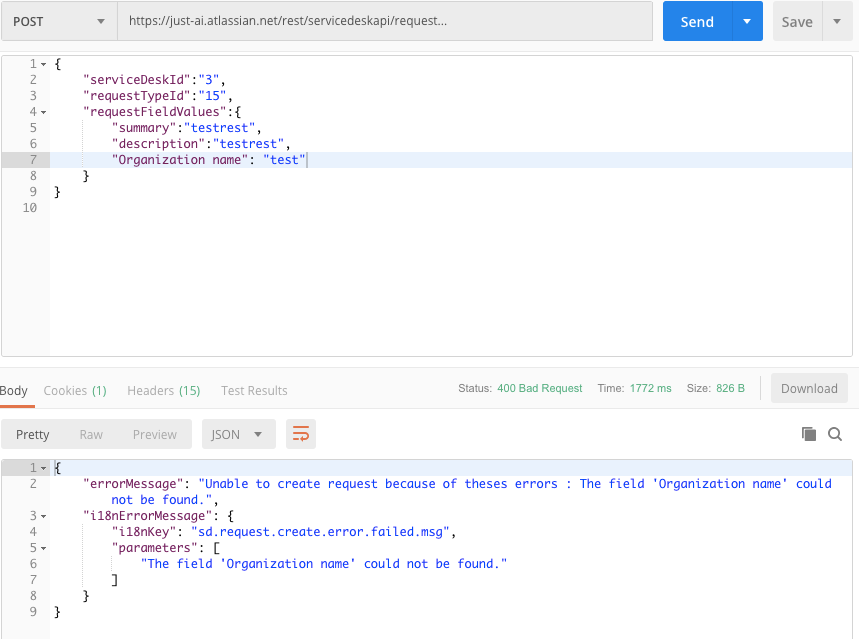Open the Send options dropdown arrow
Image resolution: width=859 pixels, height=639 pixels.
click(x=747, y=21)
